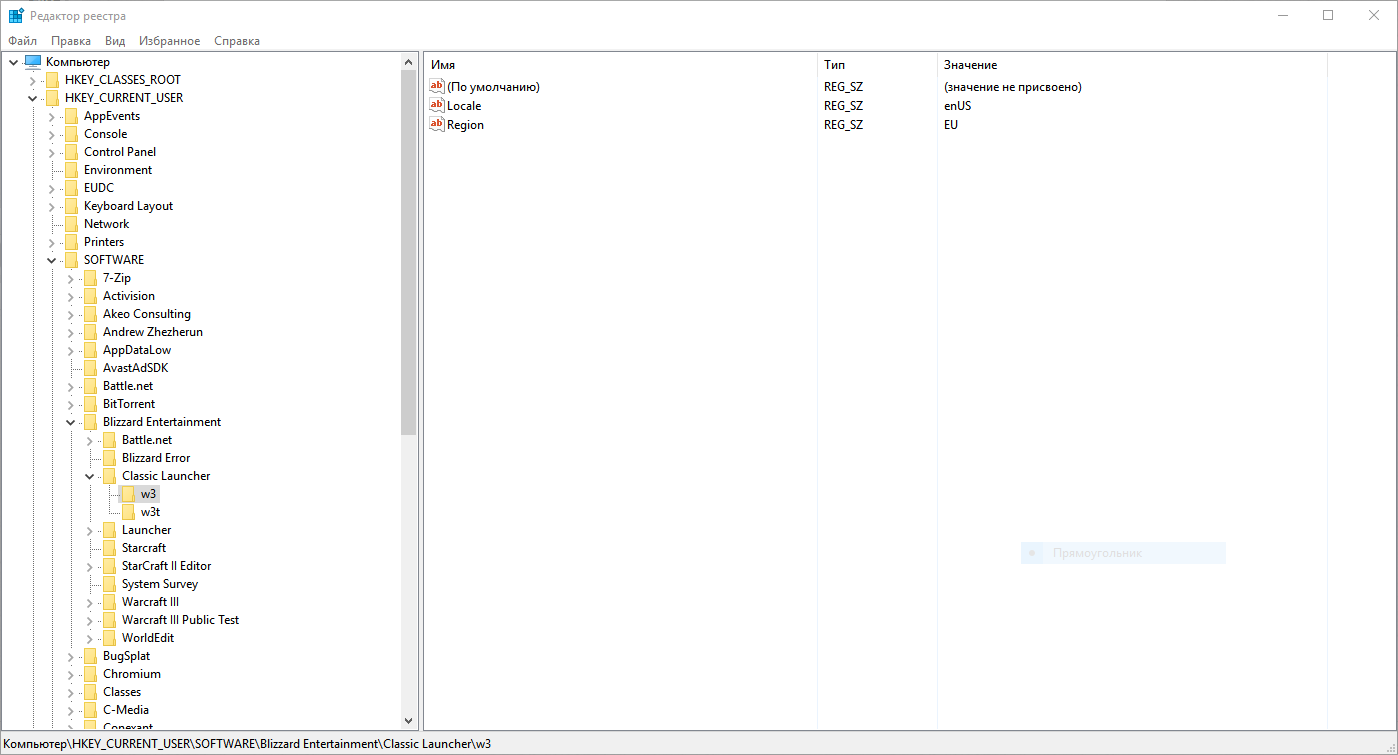Collapse the Компьютер root node

click(13, 62)
